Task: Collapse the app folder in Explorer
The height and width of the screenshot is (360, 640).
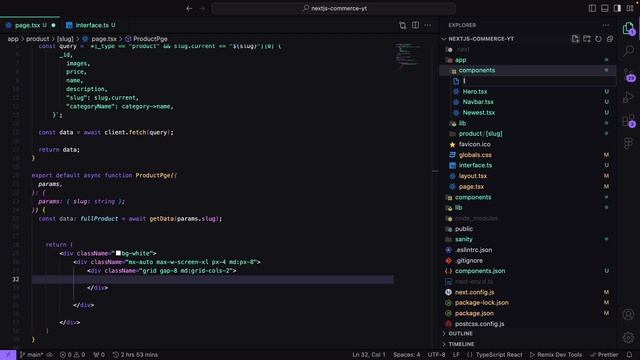Action: tap(460, 60)
